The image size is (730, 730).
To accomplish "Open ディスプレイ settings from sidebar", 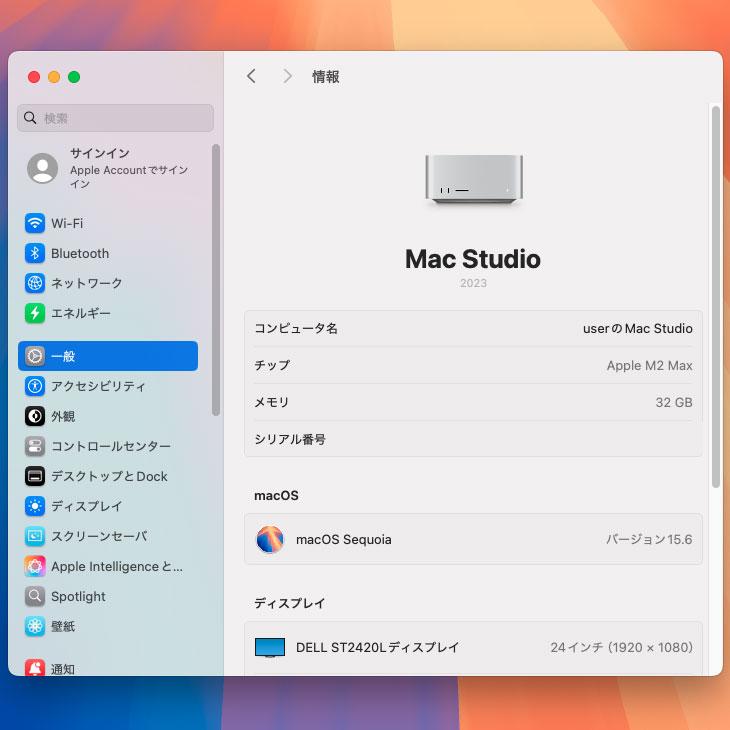I will [x=86, y=506].
